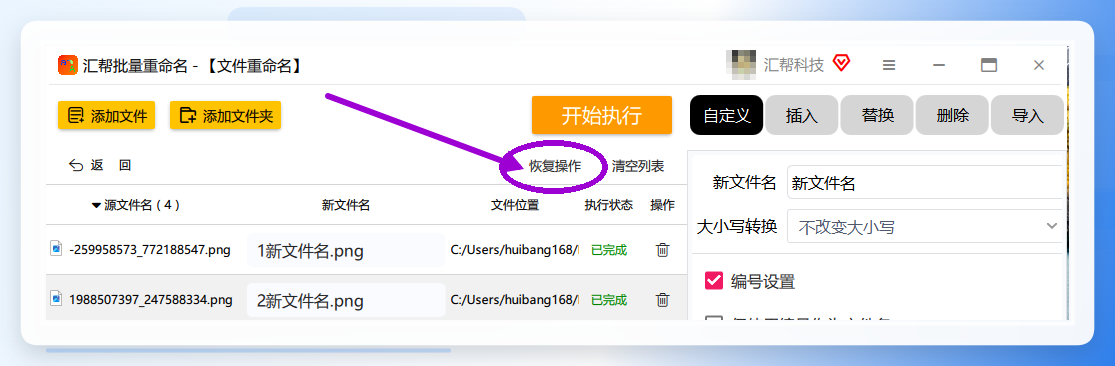
Task: Switch to the 自定义 tab
Action: click(x=727, y=115)
